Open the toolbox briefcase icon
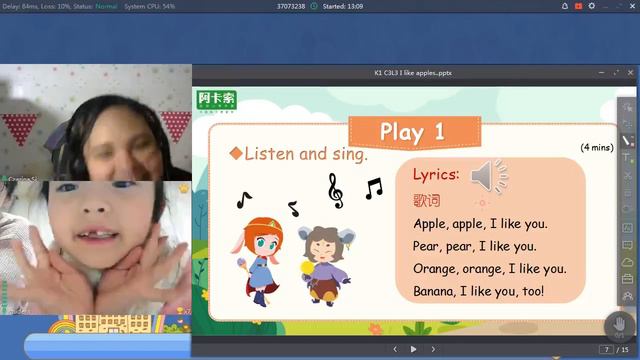The image size is (640, 360). tap(627, 279)
